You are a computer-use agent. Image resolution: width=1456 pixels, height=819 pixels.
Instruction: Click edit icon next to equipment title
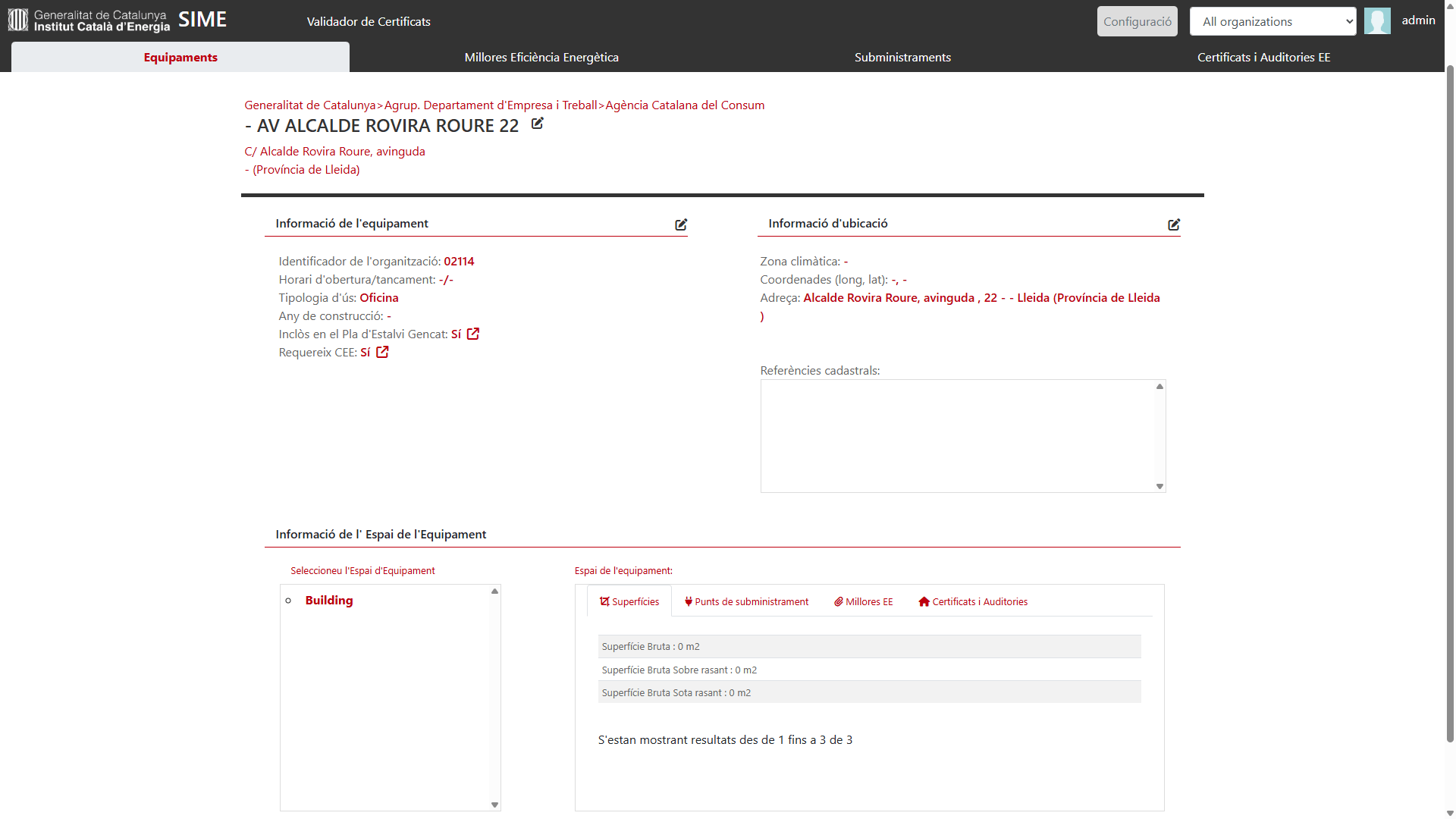537,124
